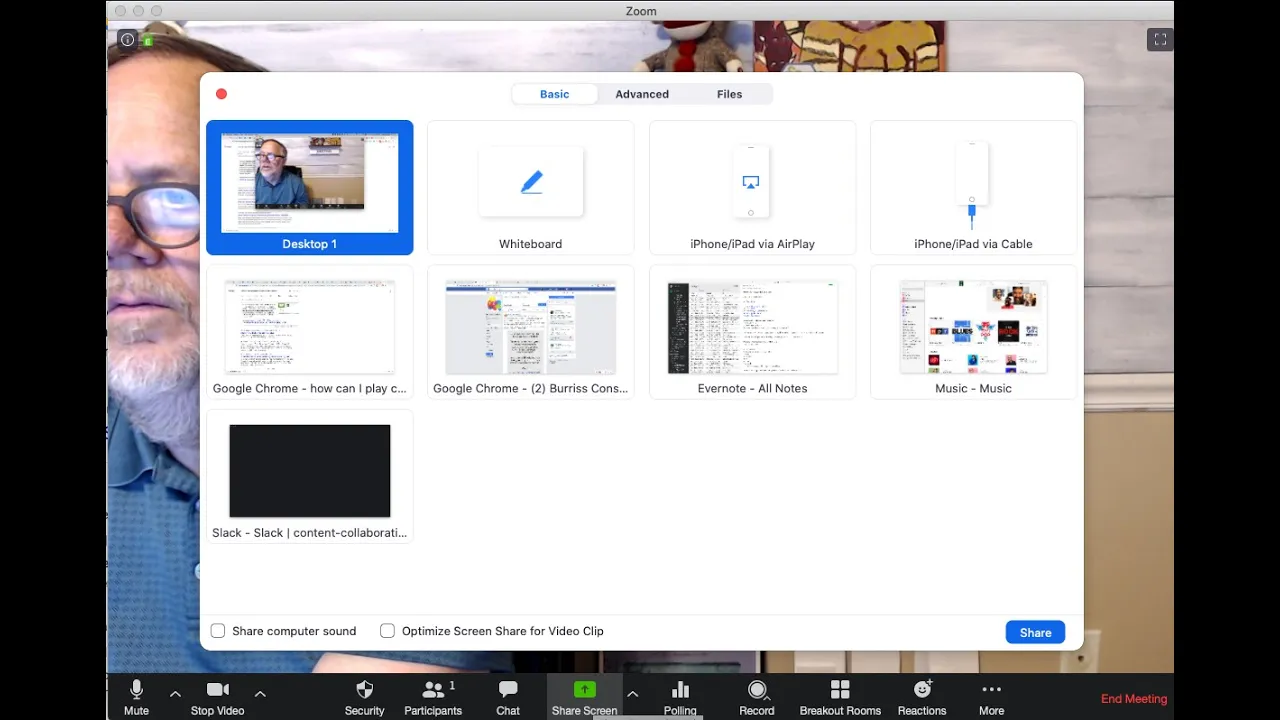Expand audio options arrow next to Mute
1280x720 pixels.
(175, 693)
